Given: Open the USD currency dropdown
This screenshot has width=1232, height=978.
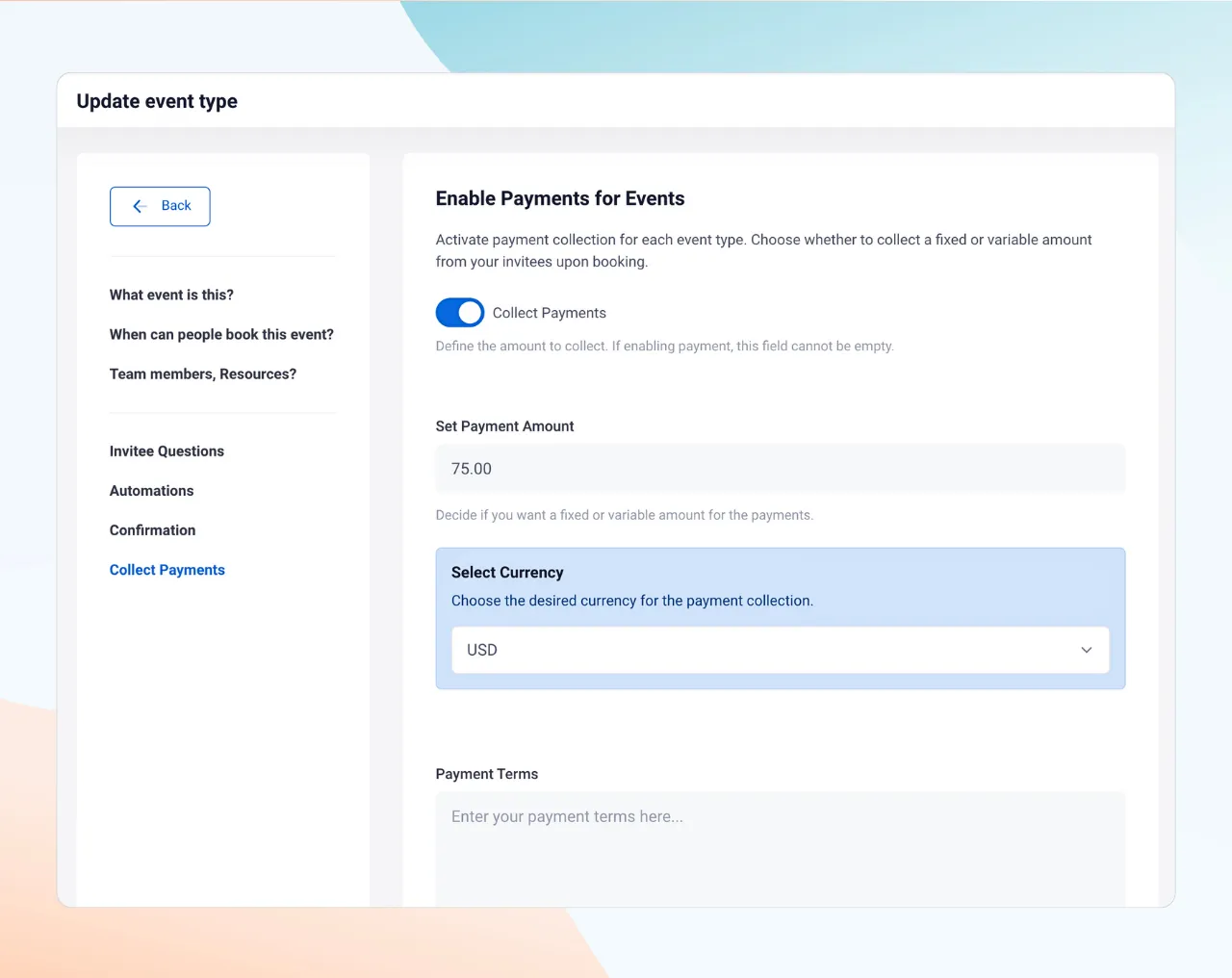Looking at the screenshot, I should pyautogui.click(x=781, y=650).
